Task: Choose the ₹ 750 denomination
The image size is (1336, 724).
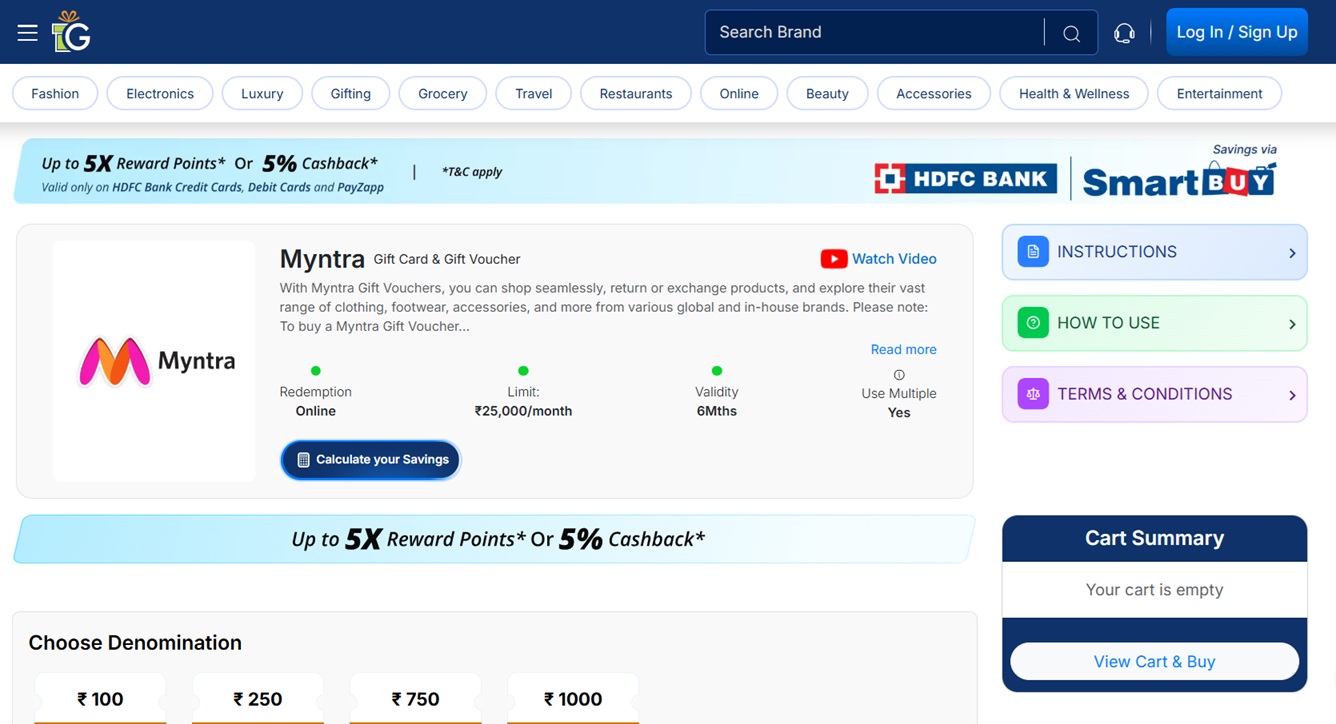Action: (x=416, y=698)
